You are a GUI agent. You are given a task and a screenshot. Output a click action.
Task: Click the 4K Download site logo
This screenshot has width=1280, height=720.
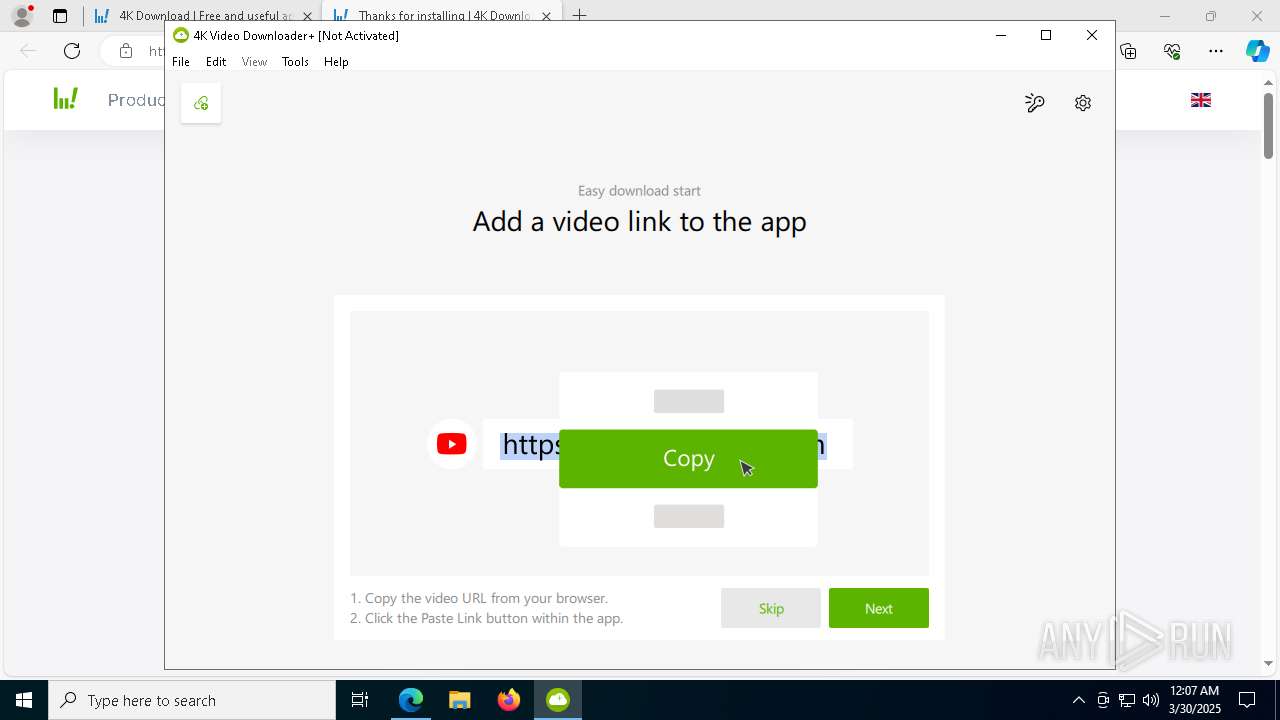tap(66, 99)
